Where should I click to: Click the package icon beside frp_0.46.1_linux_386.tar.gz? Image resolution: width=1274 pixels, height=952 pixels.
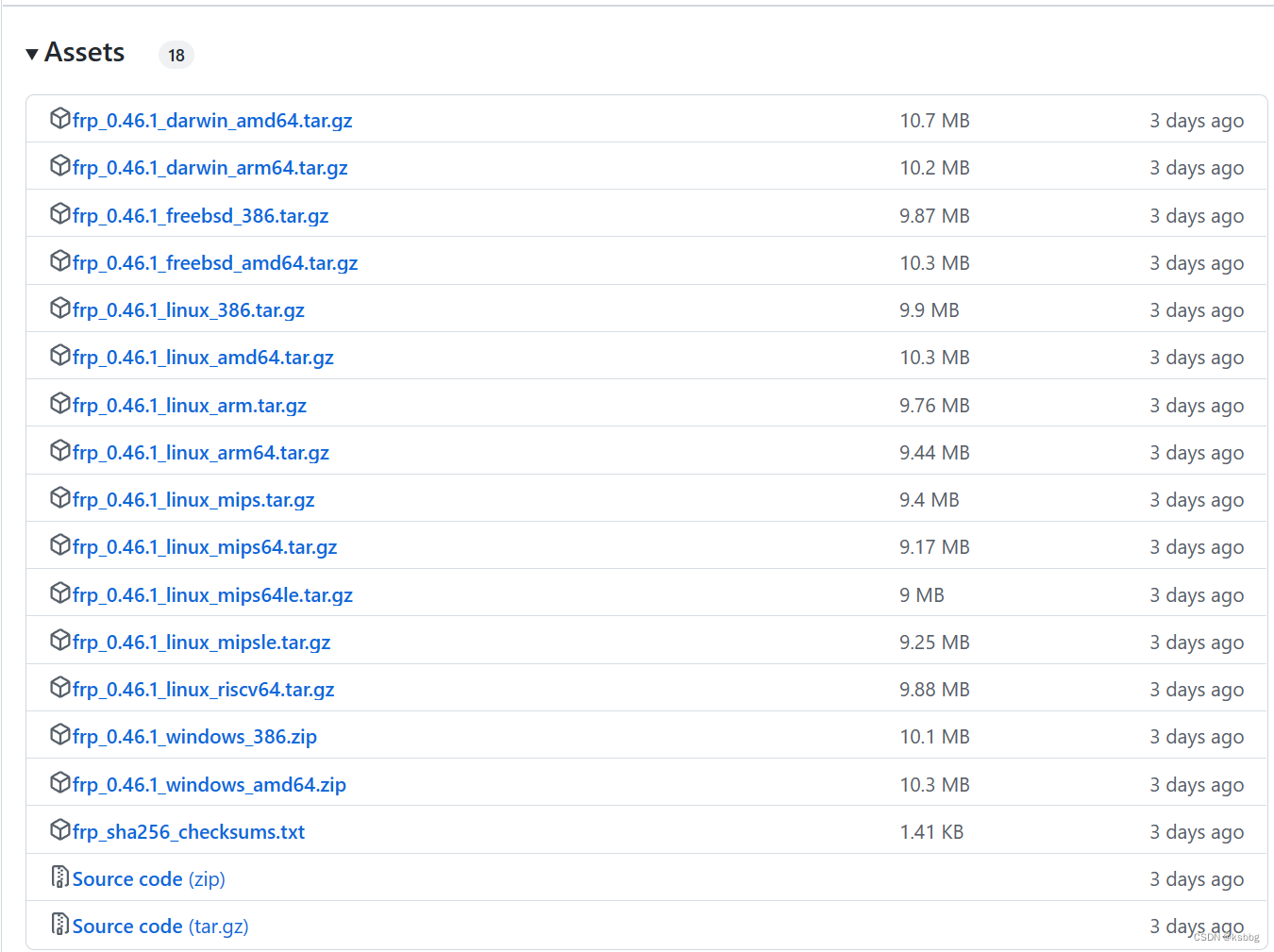tap(60, 308)
